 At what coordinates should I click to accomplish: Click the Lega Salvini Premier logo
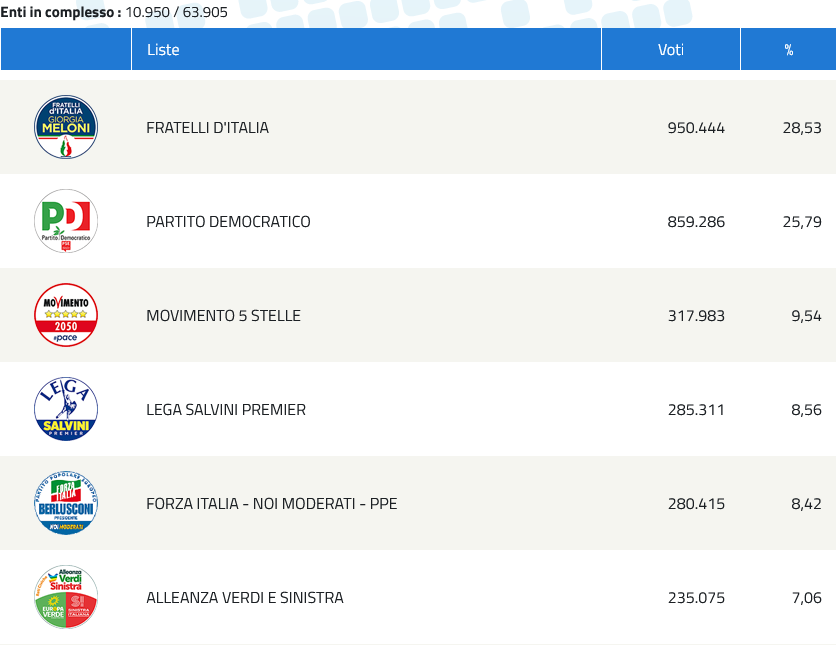point(66,409)
